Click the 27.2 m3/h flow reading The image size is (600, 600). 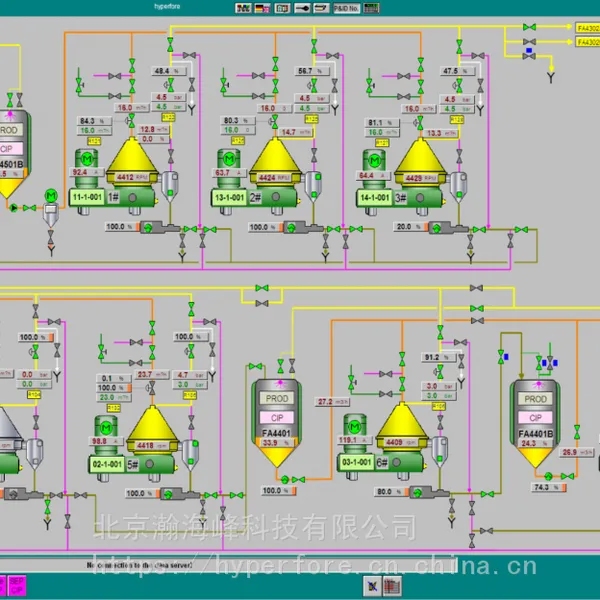pyautogui.click(x=332, y=402)
